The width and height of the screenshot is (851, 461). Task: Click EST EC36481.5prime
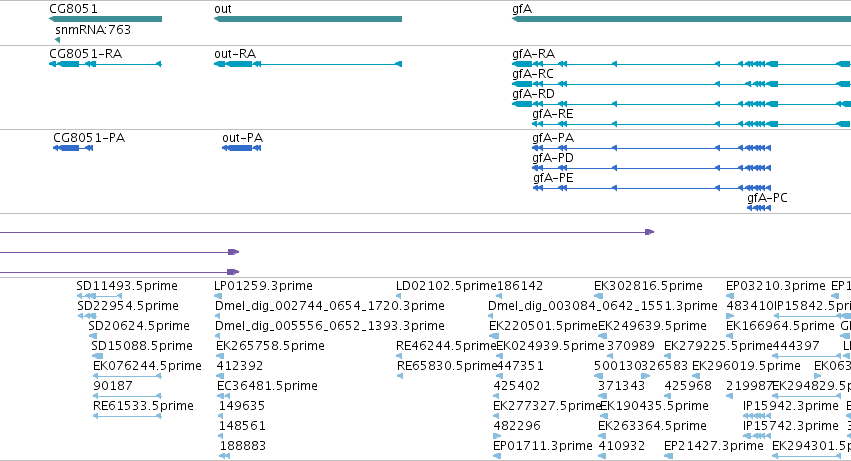pos(267,386)
